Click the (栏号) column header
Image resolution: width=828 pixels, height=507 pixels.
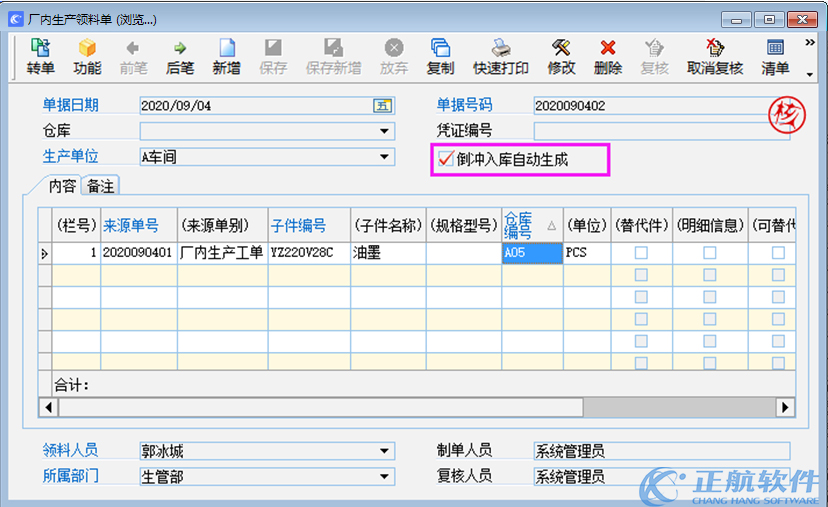coord(76,226)
